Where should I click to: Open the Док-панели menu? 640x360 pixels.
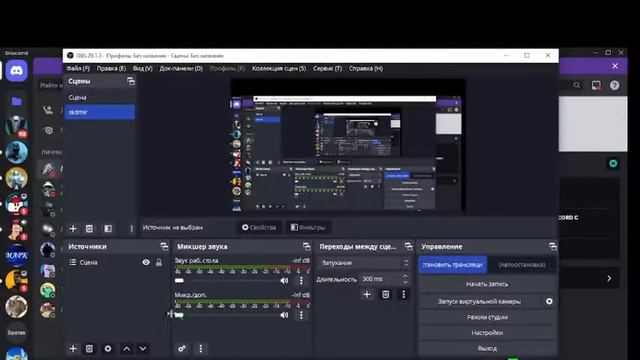181,69
